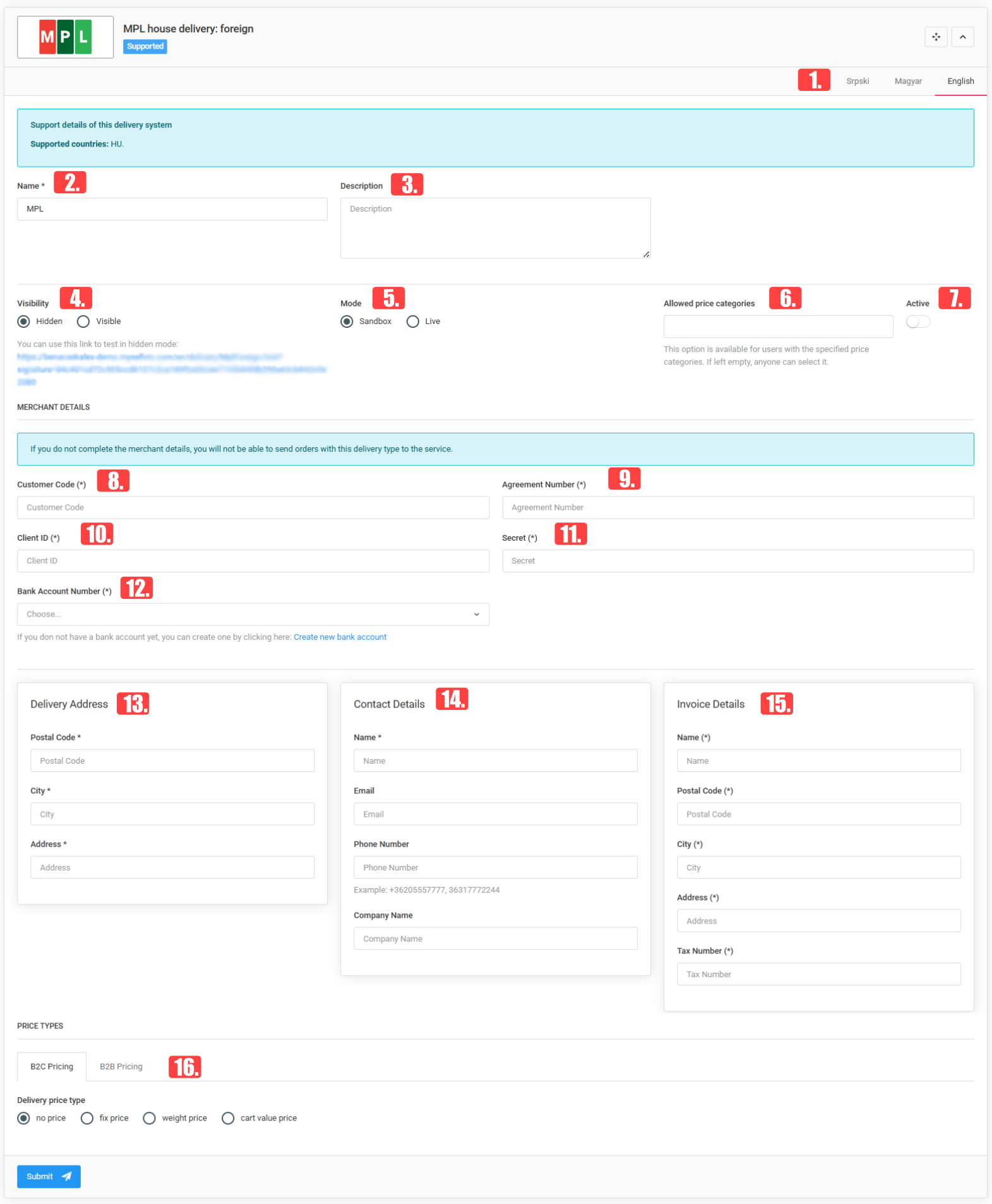Select the Hidden visibility option
This screenshot has height=1204, width=992.
pyautogui.click(x=24, y=322)
